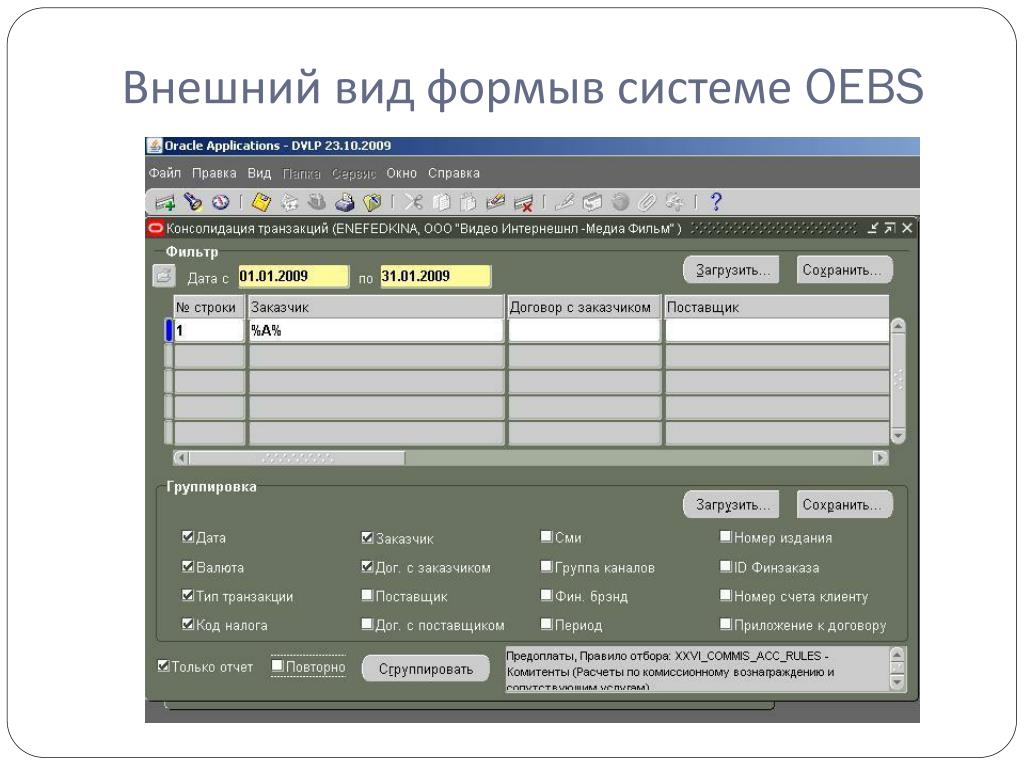Toggle the Код налога checkbox
Screen dimensions: 1024x768
pyautogui.click(x=188, y=624)
